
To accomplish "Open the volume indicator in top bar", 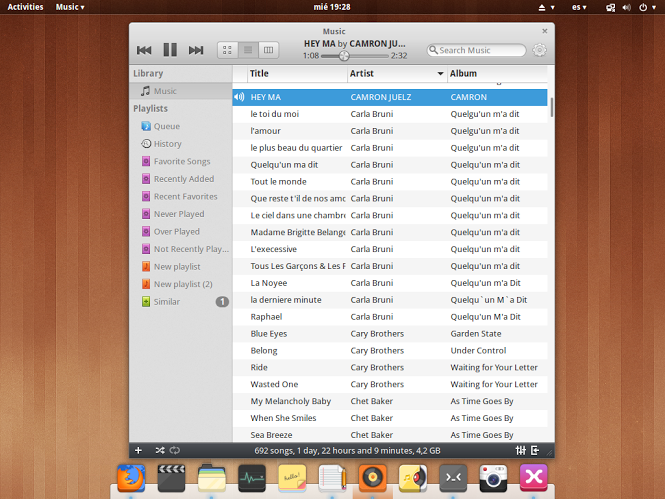I will click(x=626, y=7).
